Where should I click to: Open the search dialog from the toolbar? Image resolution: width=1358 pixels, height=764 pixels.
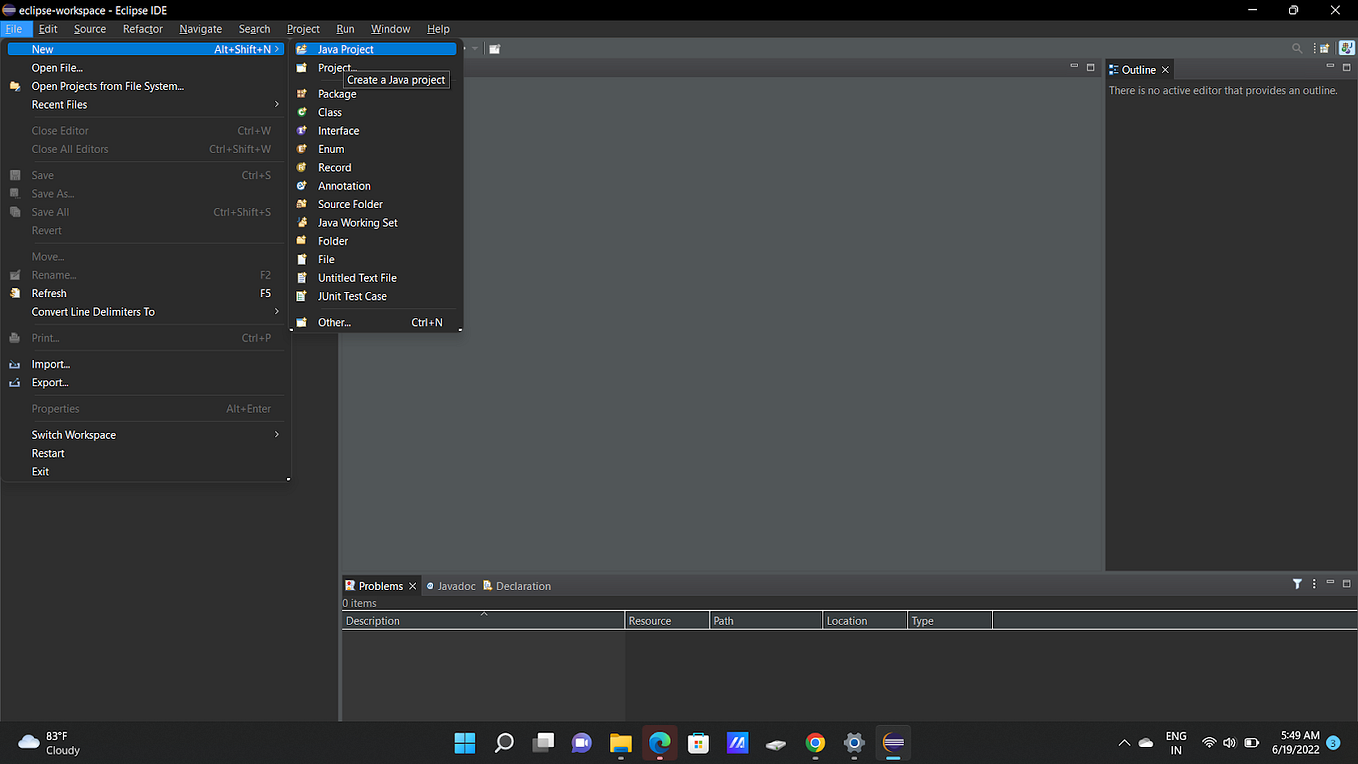(1297, 47)
